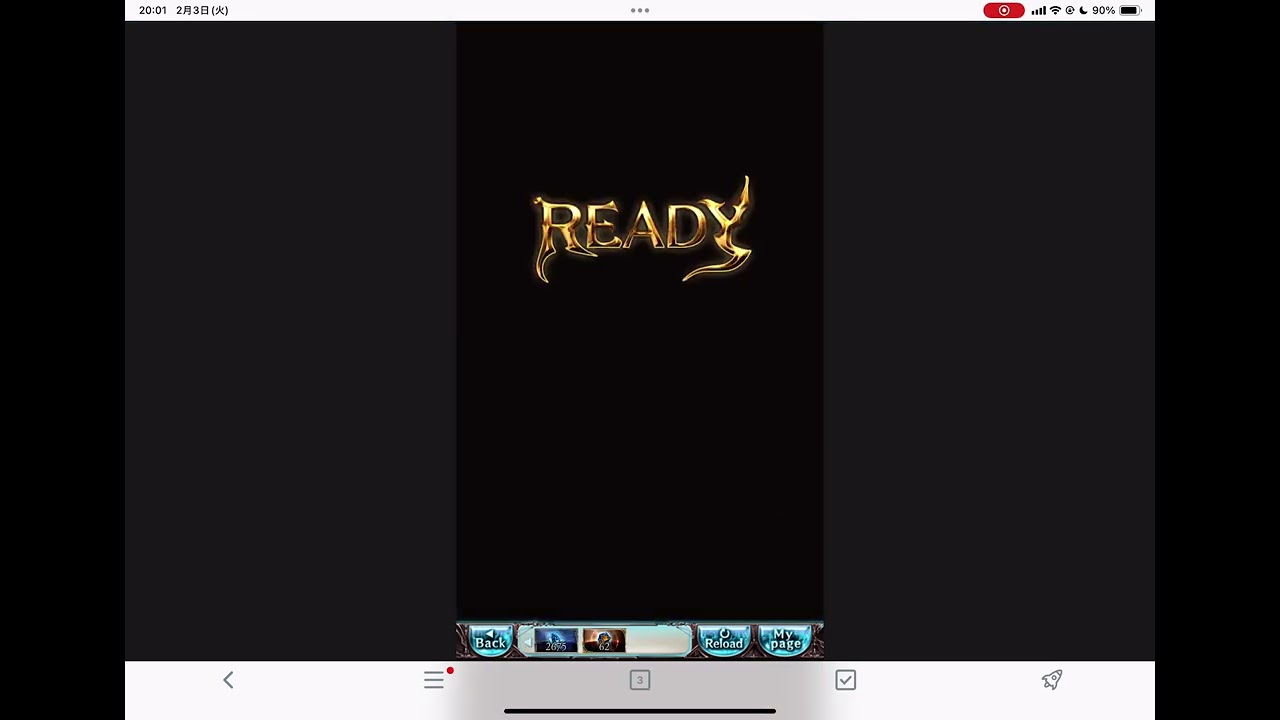
Task: Tap the game's Back button
Action: pos(489,641)
